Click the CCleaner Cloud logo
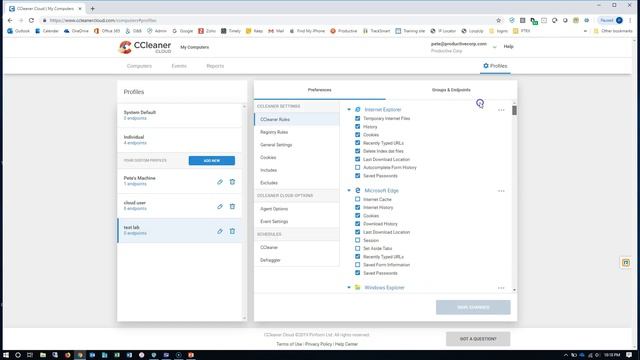The width and height of the screenshot is (640, 360). pyautogui.click(x=144, y=47)
